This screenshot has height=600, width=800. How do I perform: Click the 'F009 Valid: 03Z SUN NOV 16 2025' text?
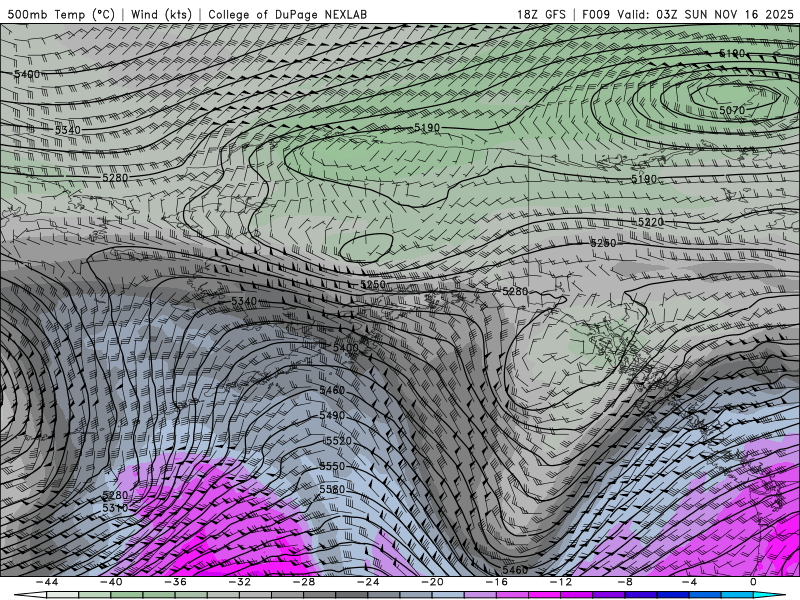688,14
